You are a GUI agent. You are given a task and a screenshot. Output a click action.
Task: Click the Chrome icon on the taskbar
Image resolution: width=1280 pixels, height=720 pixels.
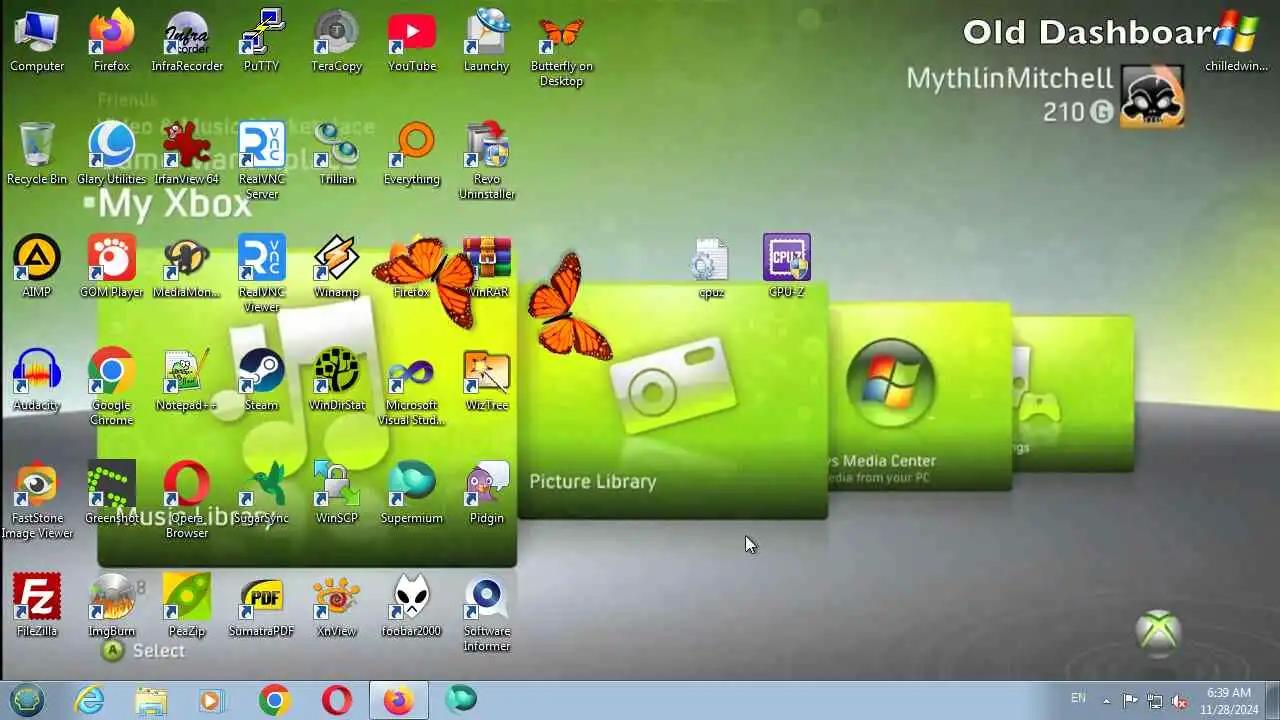click(x=274, y=700)
